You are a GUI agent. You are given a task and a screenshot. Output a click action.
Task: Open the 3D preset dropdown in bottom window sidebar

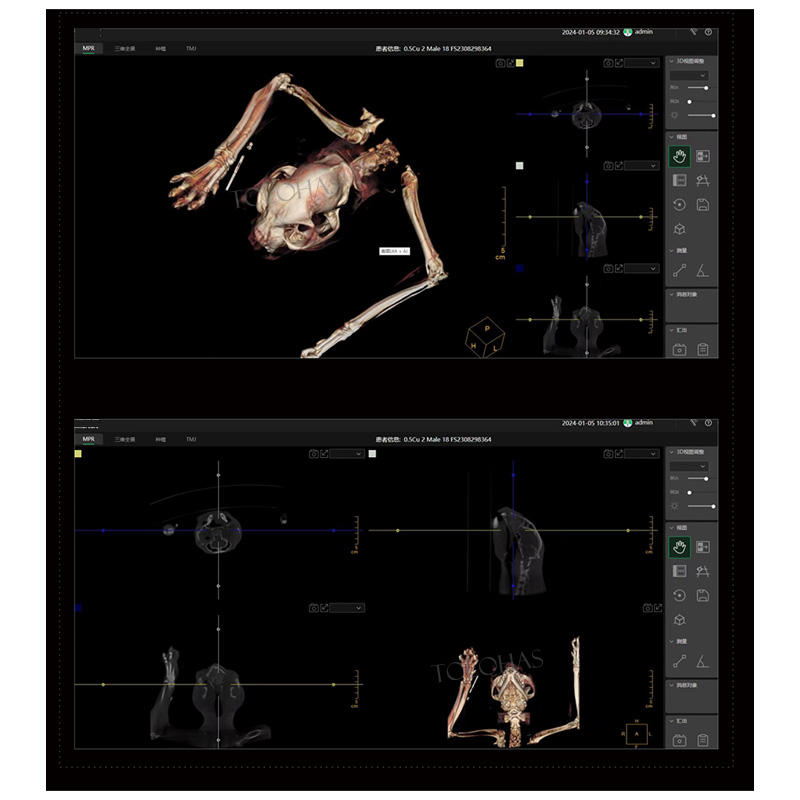(689, 466)
